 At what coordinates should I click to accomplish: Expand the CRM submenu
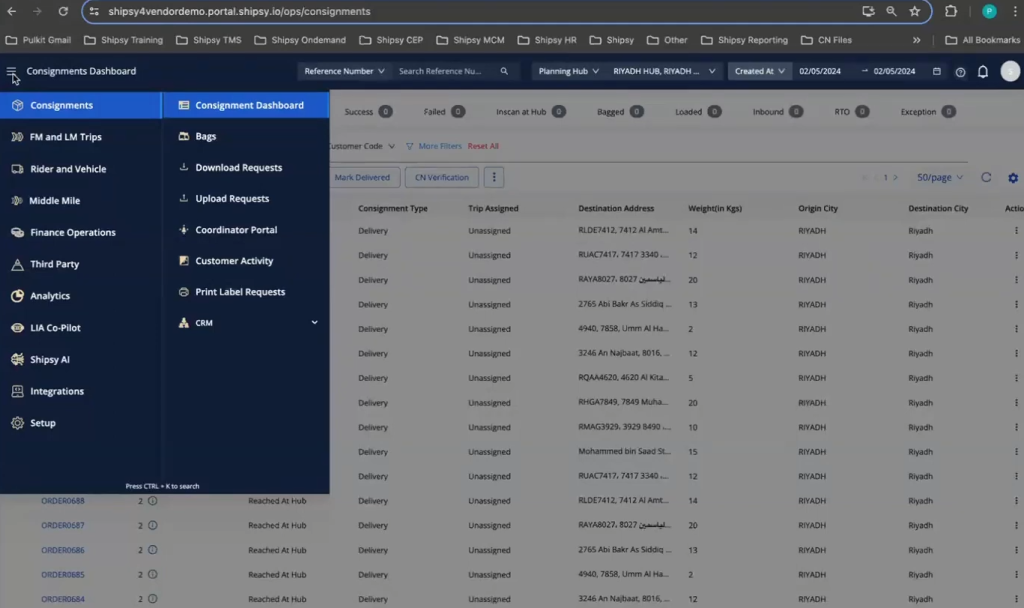click(x=314, y=323)
